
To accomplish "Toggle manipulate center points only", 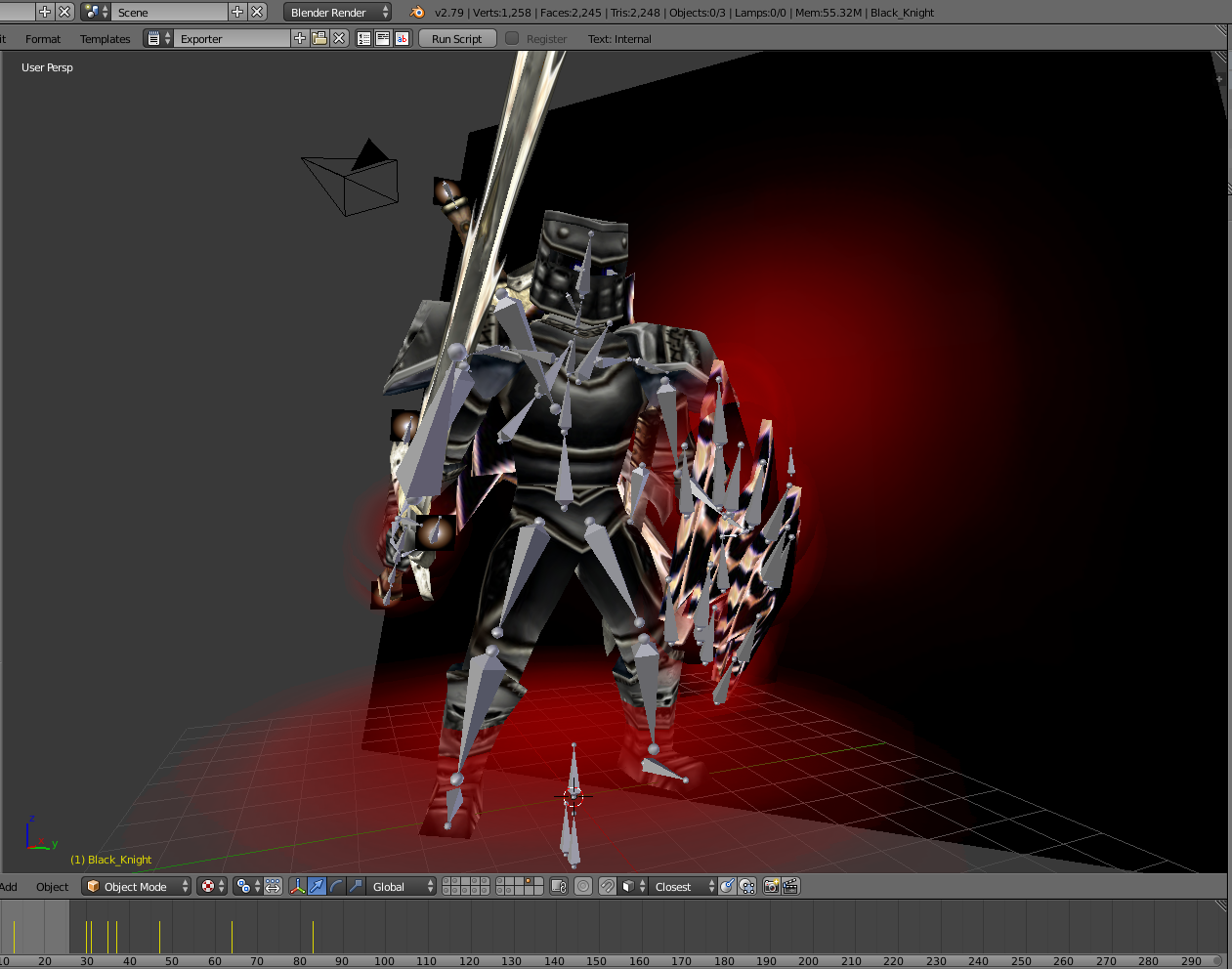I will [273, 886].
